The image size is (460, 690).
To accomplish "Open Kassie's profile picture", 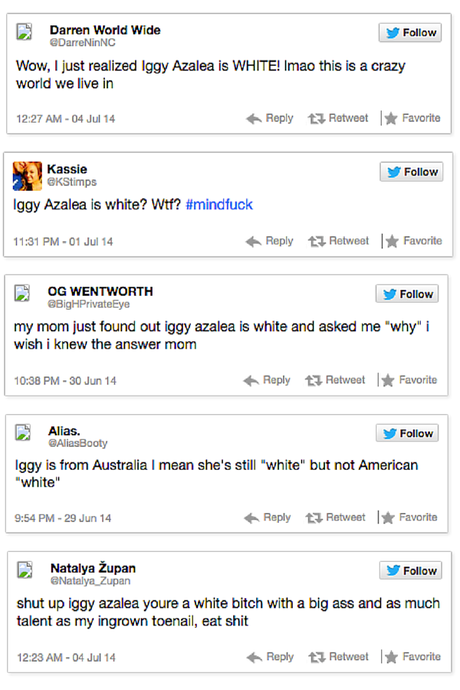I will (x=27, y=176).
